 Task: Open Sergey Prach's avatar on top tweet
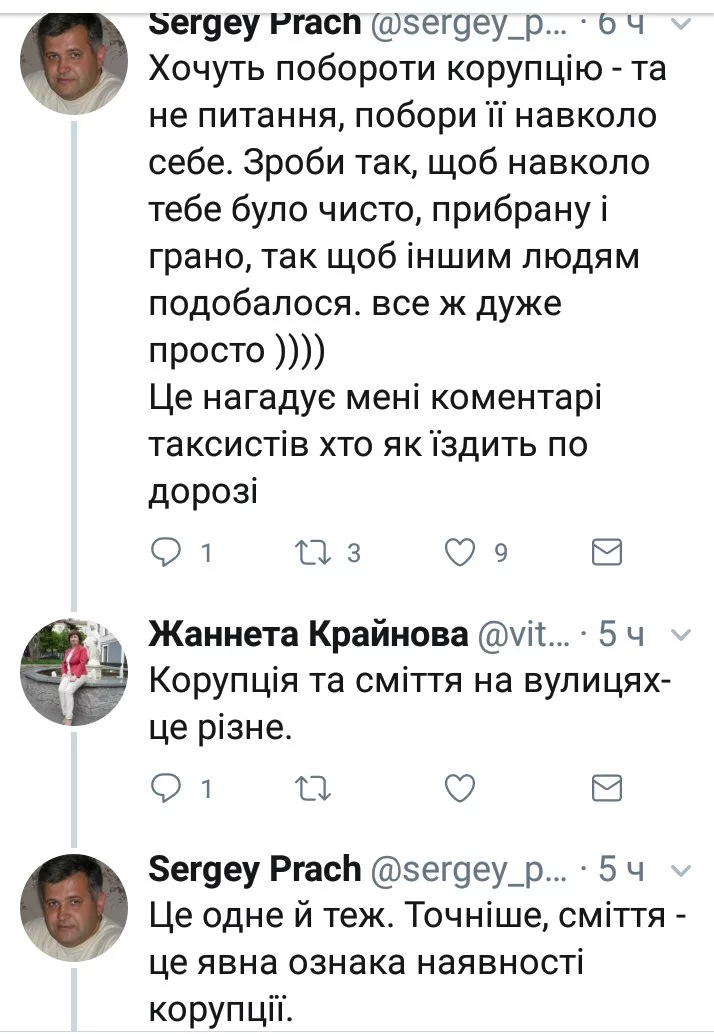(x=76, y=70)
